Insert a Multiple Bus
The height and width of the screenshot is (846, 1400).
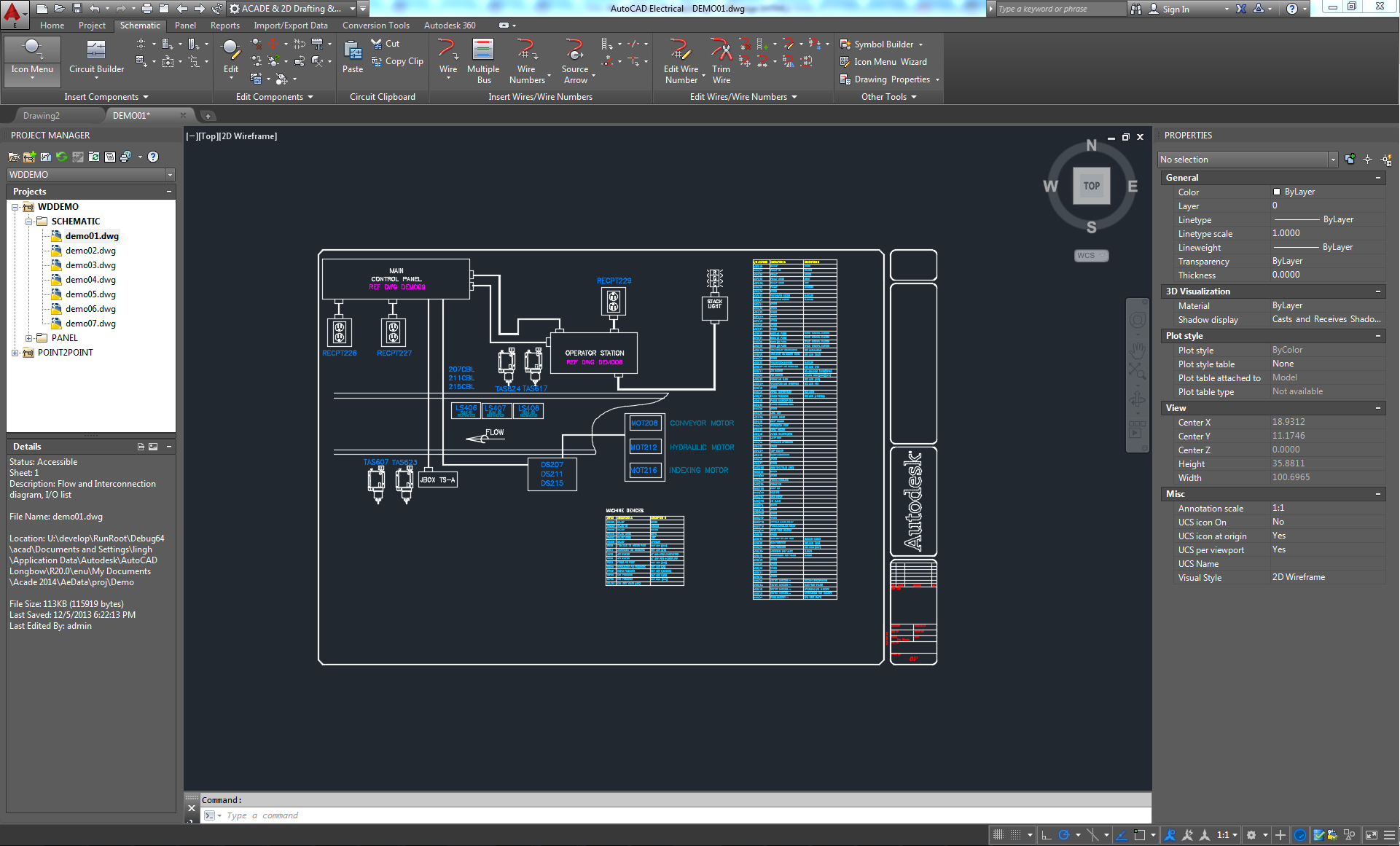pos(483,61)
